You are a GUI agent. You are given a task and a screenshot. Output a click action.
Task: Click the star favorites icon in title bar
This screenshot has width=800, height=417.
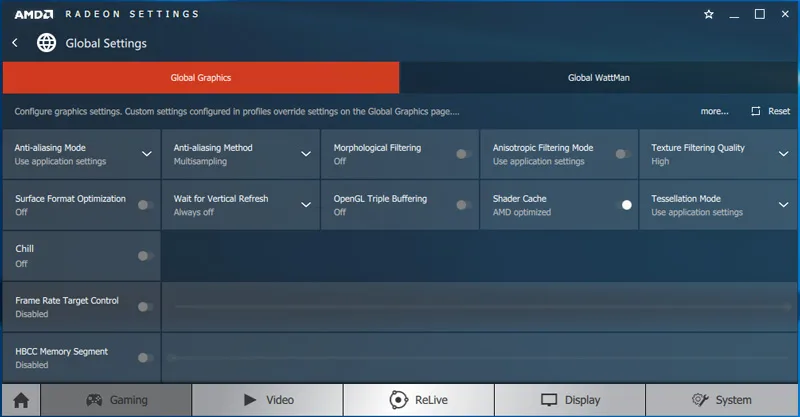709,14
